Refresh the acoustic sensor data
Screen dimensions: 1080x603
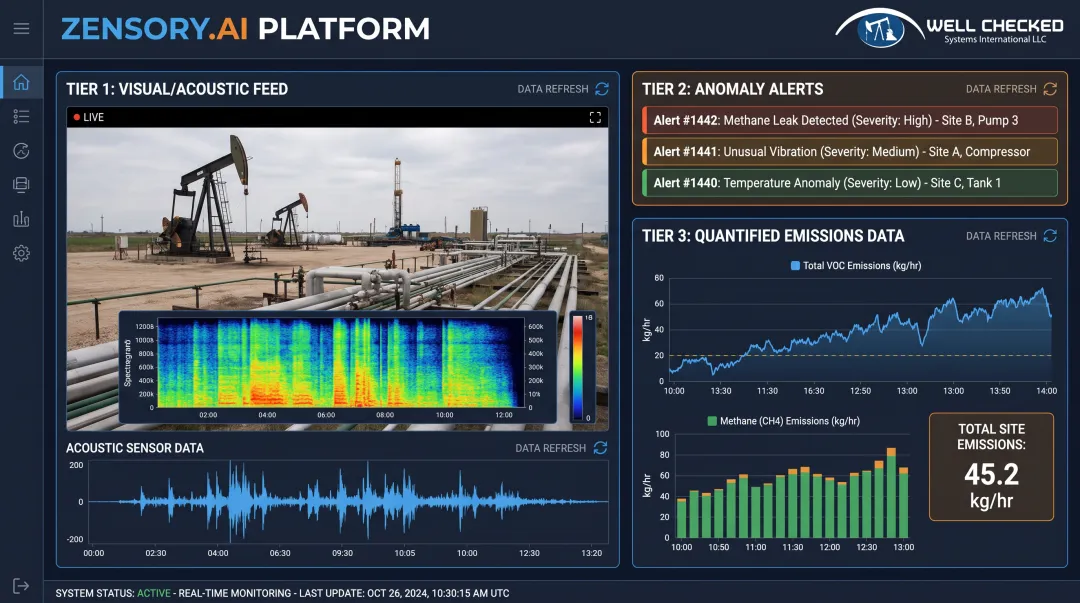point(601,448)
